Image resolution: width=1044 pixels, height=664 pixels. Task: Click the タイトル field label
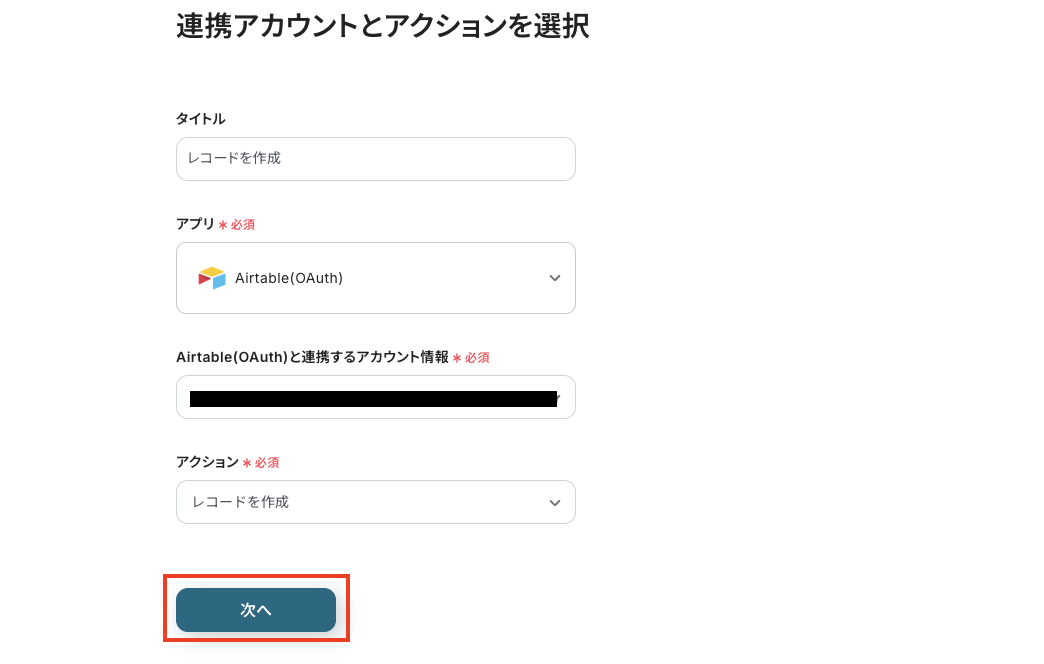click(x=201, y=119)
